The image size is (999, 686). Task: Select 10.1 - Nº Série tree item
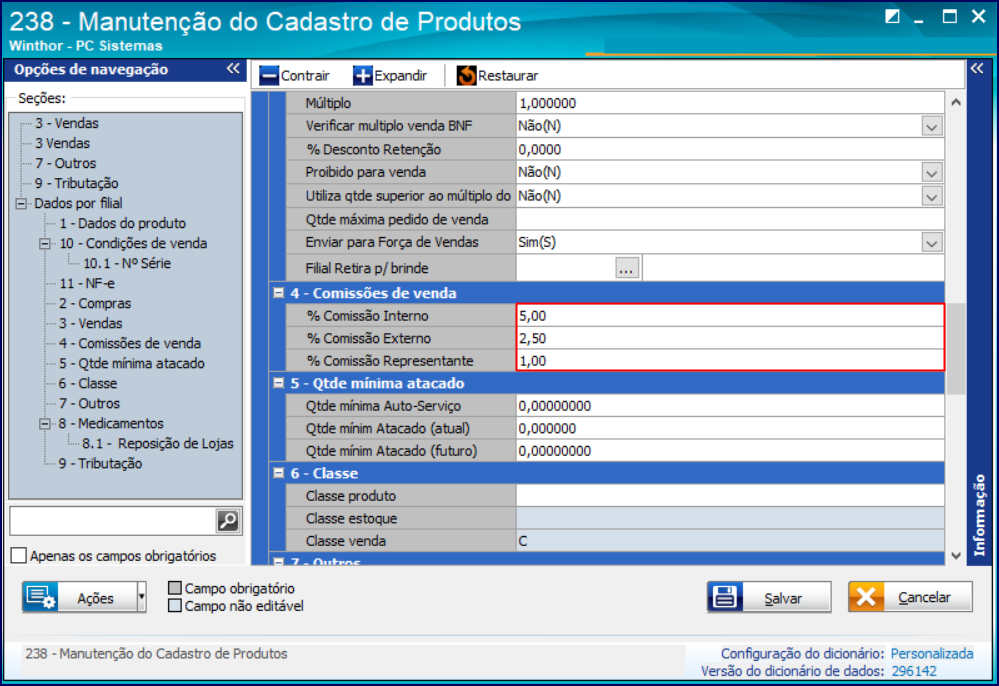click(x=127, y=263)
